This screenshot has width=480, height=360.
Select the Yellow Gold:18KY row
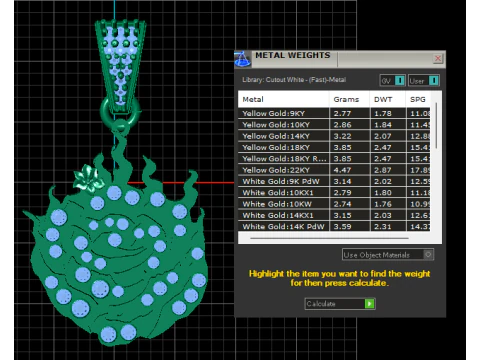(334, 147)
